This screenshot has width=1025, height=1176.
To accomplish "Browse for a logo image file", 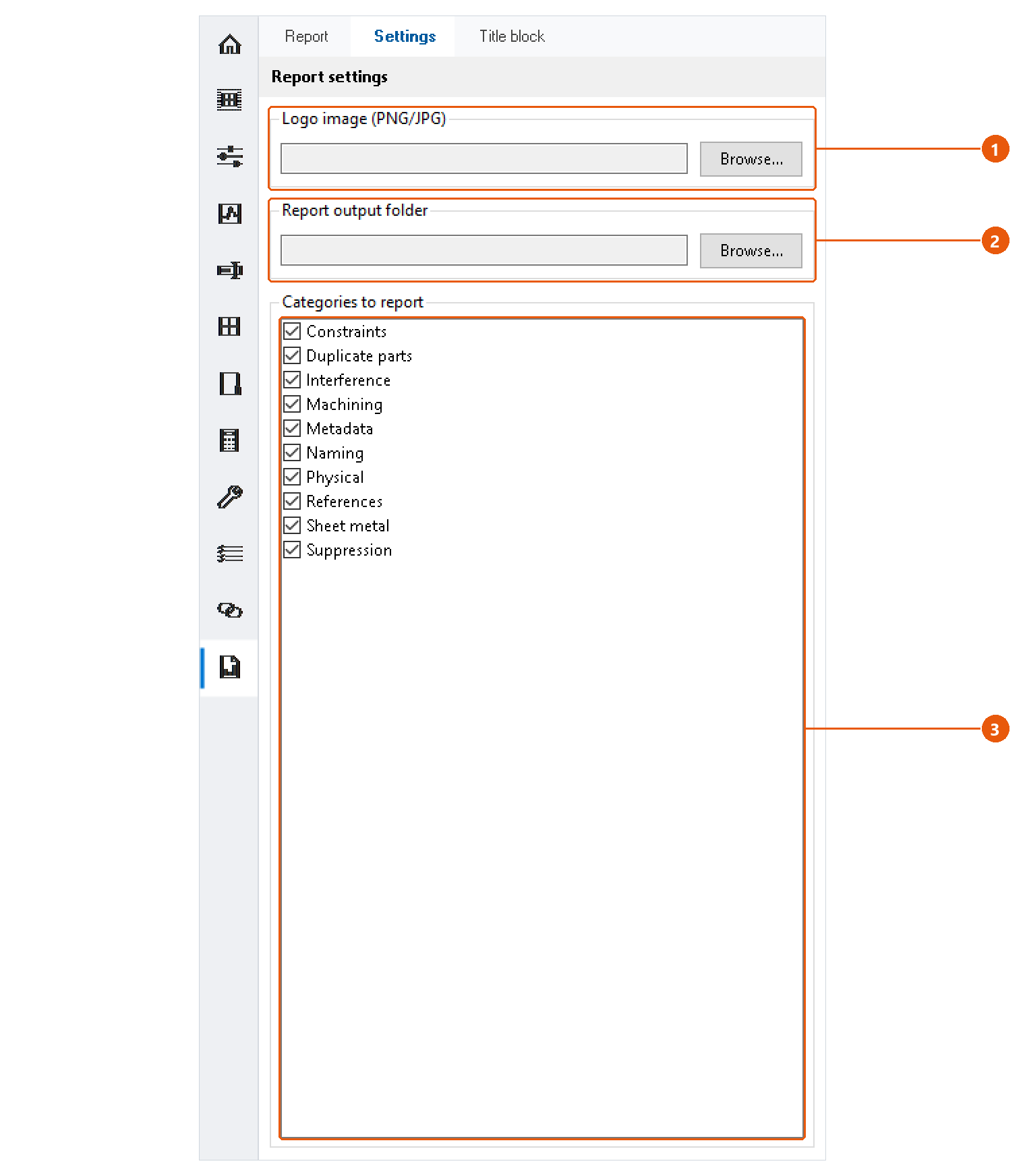I will coord(751,159).
